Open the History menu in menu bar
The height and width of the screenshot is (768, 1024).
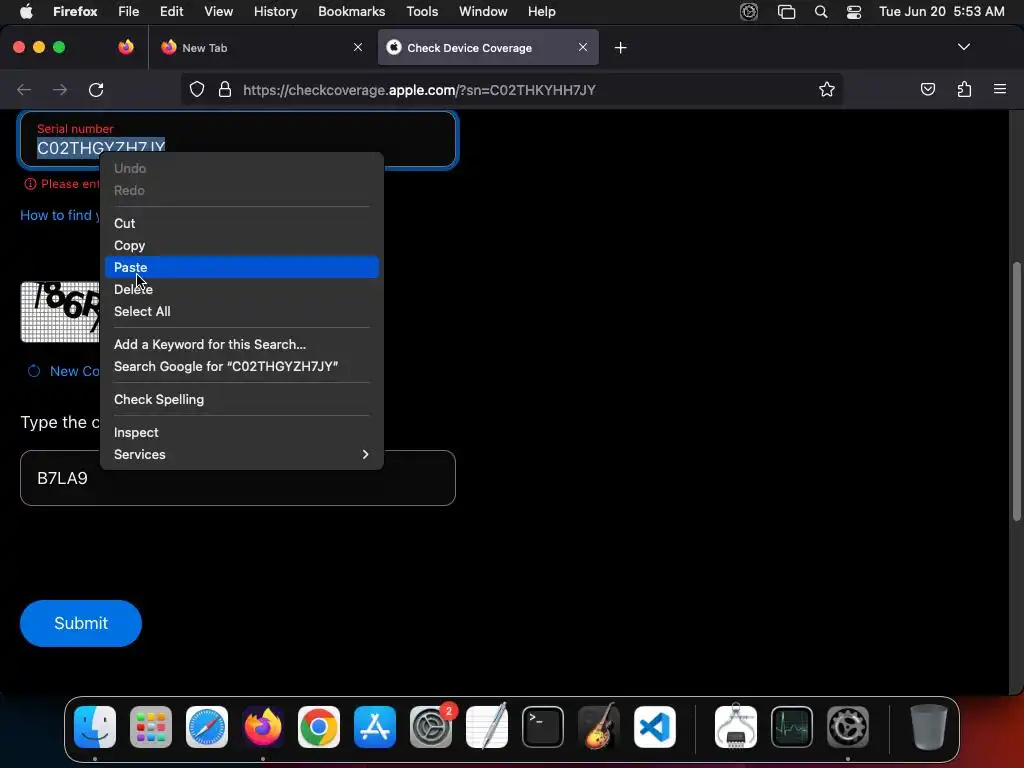(275, 12)
